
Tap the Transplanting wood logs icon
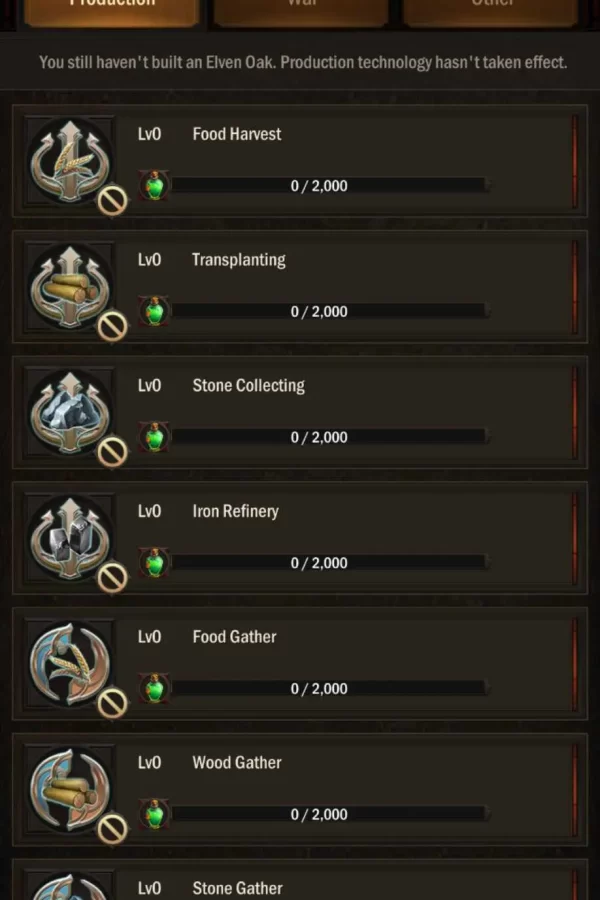click(70, 286)
